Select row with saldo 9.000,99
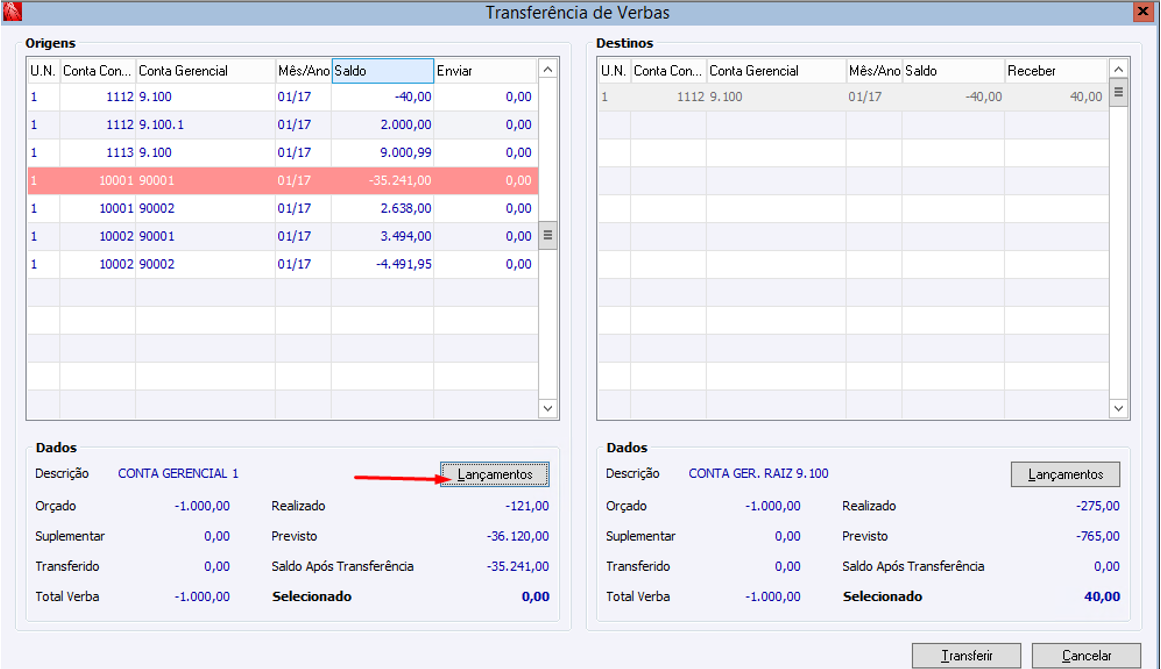 coord(282,153)
